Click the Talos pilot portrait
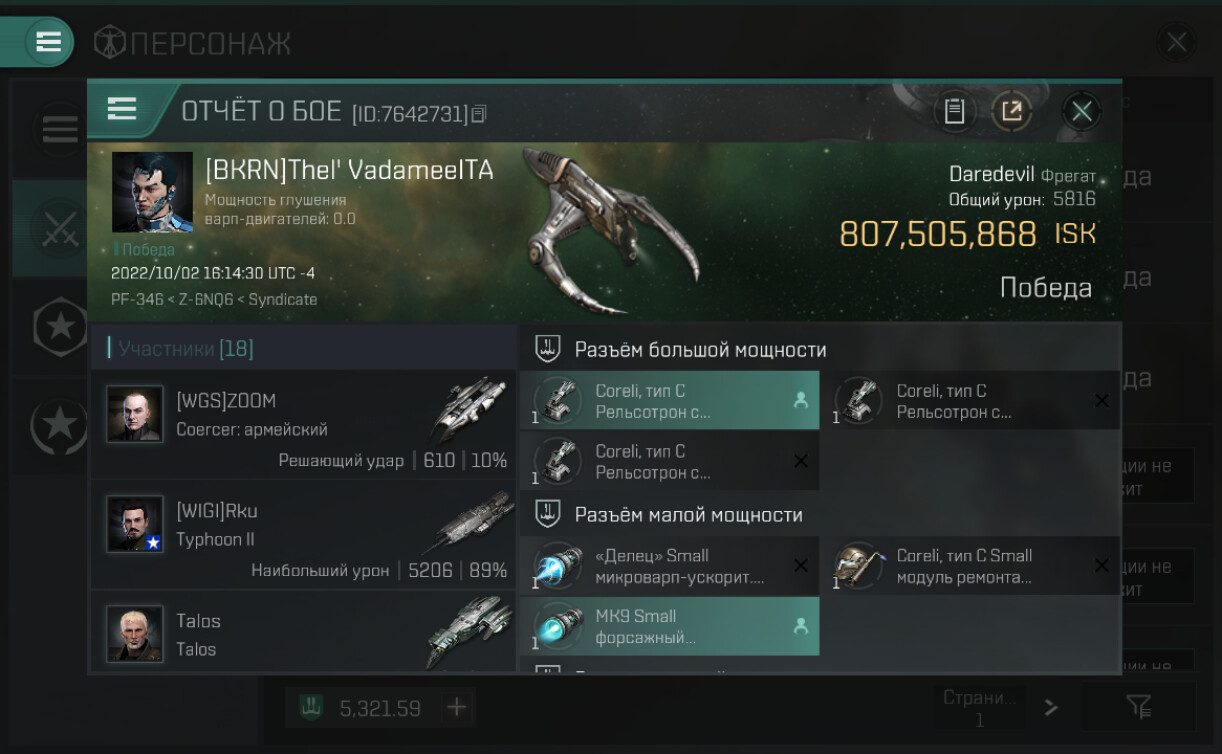This screenshot has height=754, width=1222. (135, 633)
